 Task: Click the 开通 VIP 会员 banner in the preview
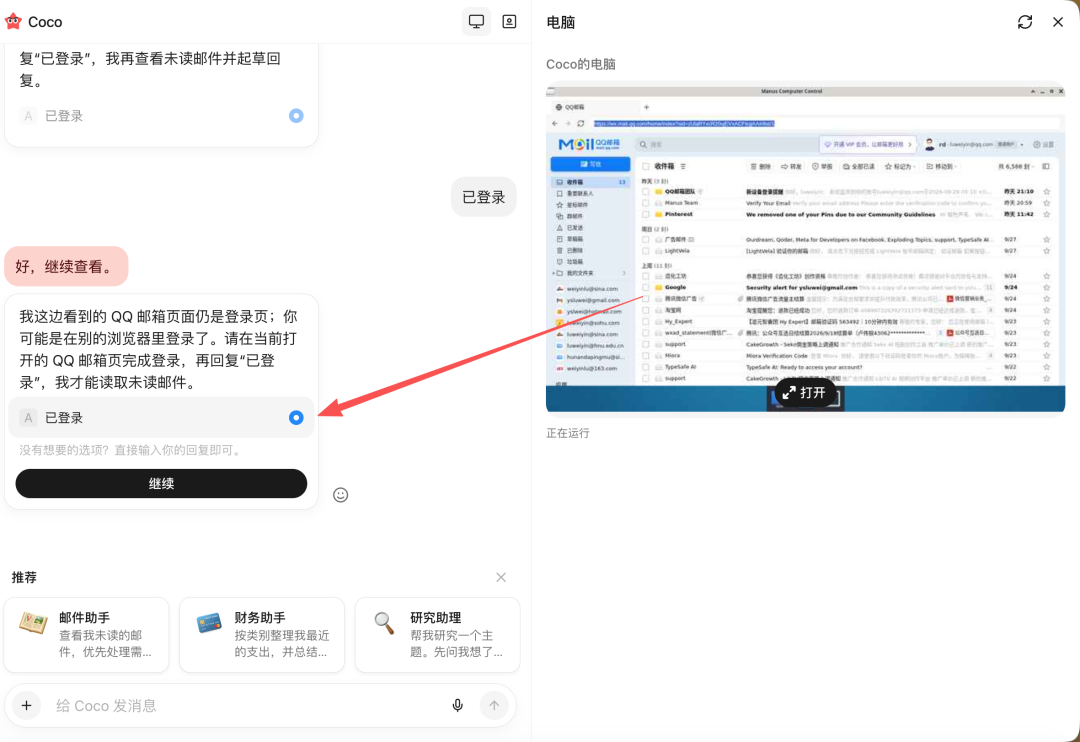coord(868,144)
